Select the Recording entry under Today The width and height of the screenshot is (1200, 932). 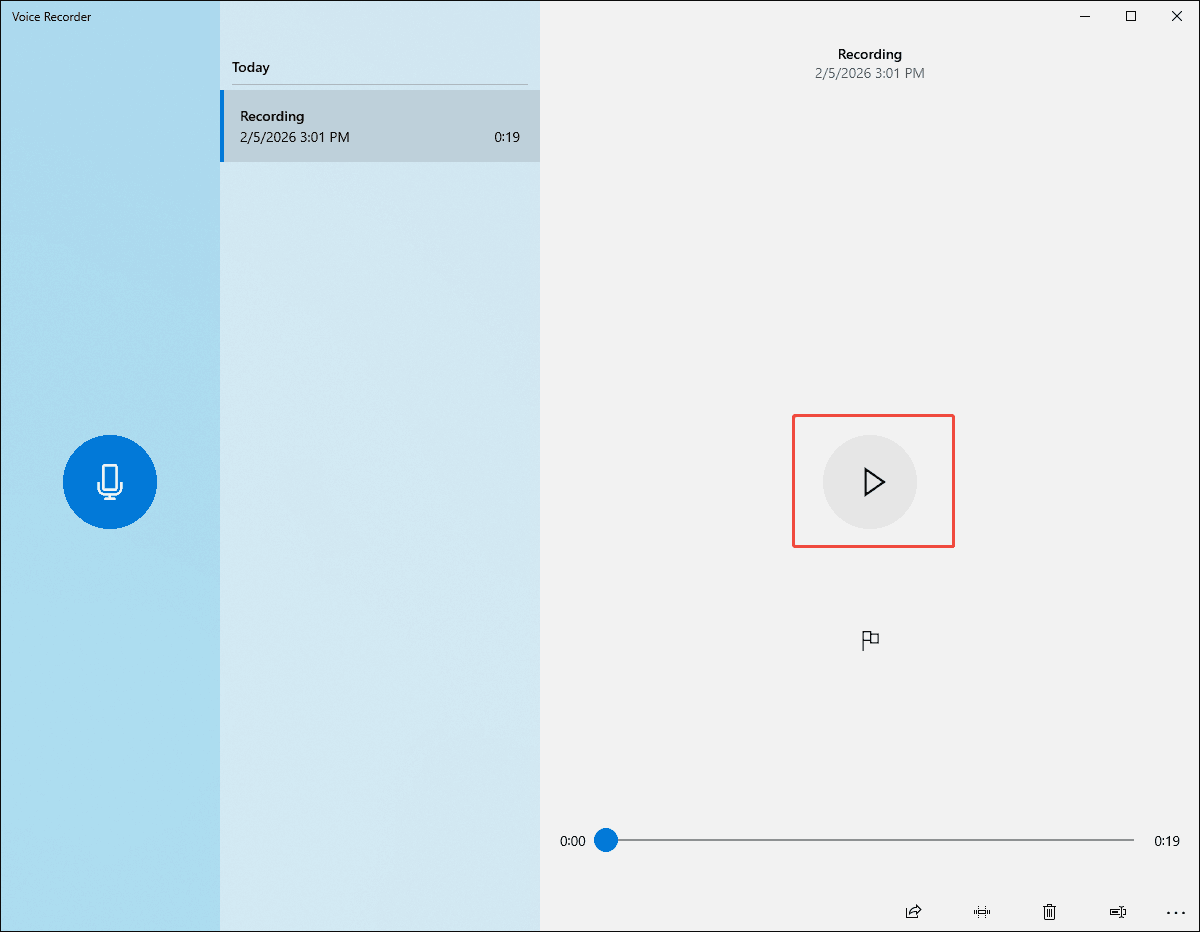tap(380, 126)
